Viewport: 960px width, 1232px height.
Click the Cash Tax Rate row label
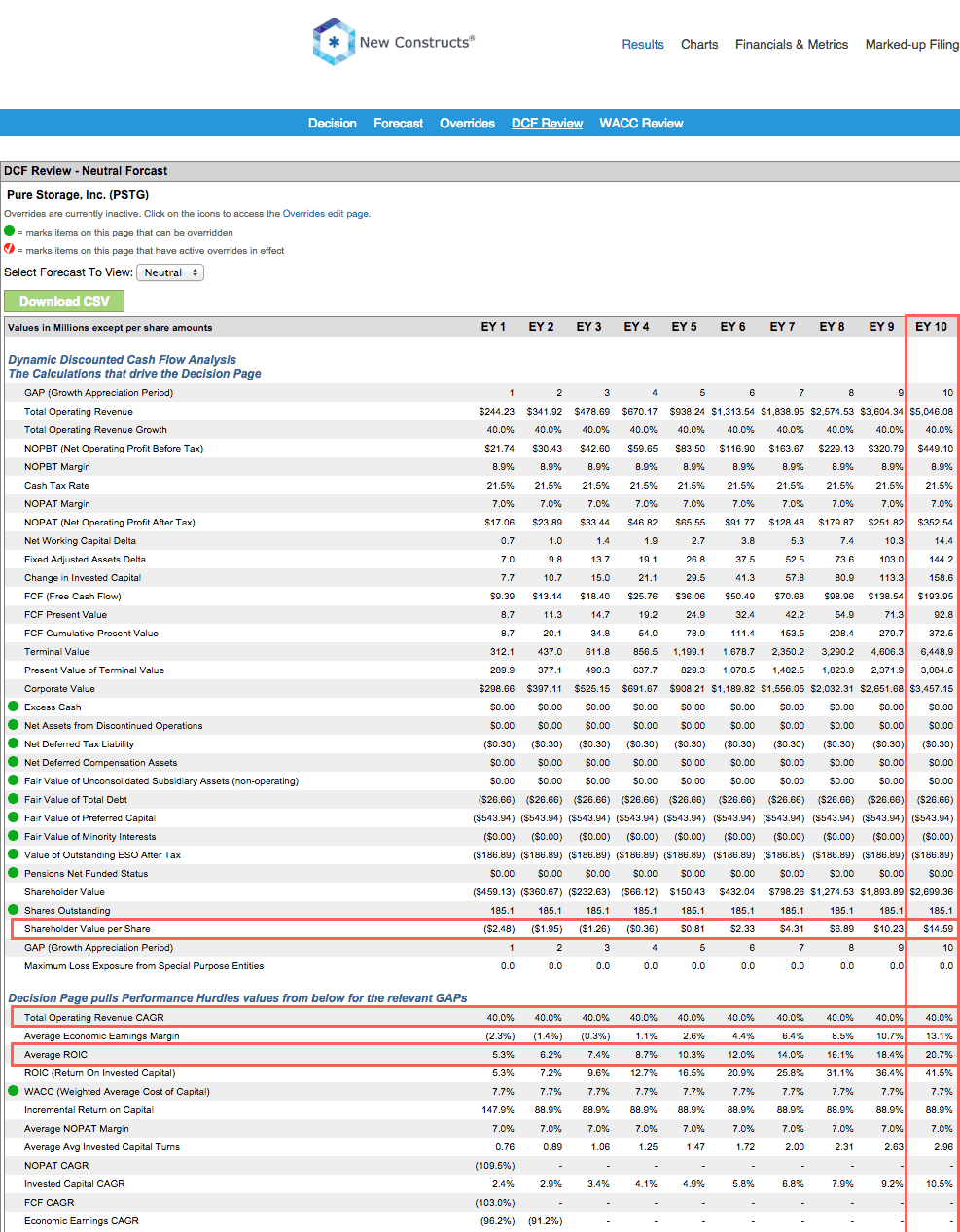(56, 485)
